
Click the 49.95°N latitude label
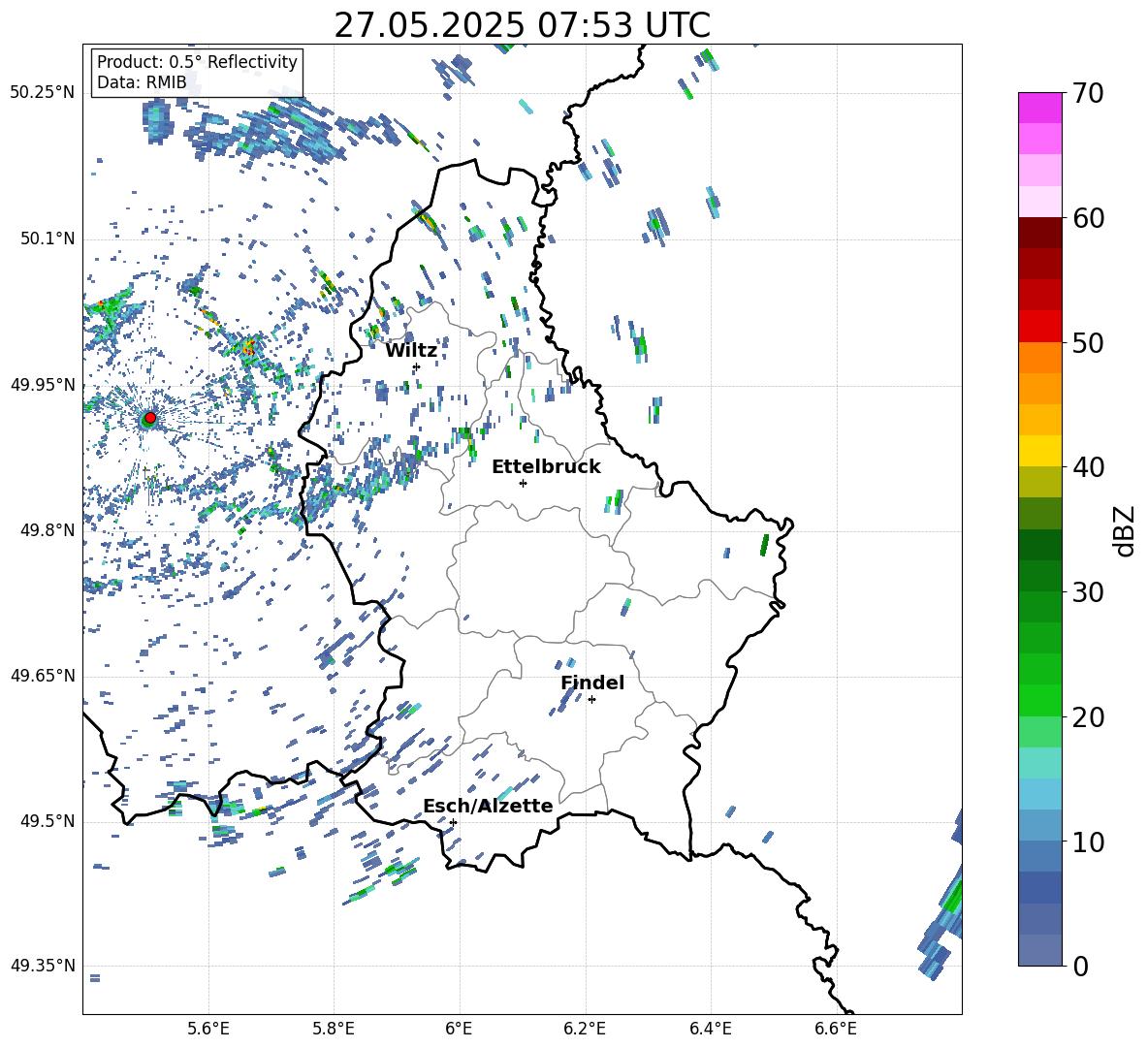tap(43, 385)
